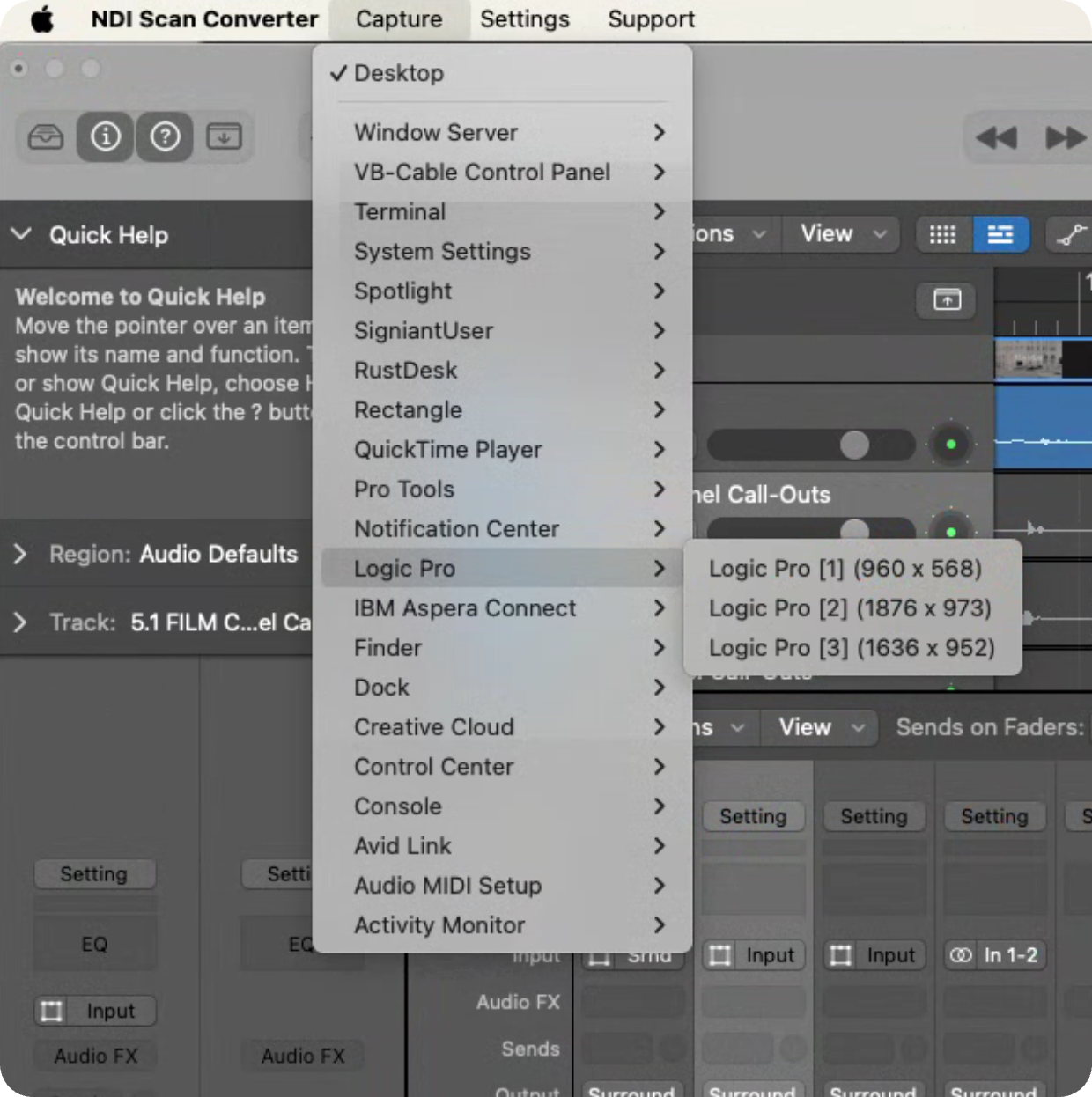Click the blue audio region waveform
The height and width of the screenshot is (1097, 1092).
(x=1043, y=427)
